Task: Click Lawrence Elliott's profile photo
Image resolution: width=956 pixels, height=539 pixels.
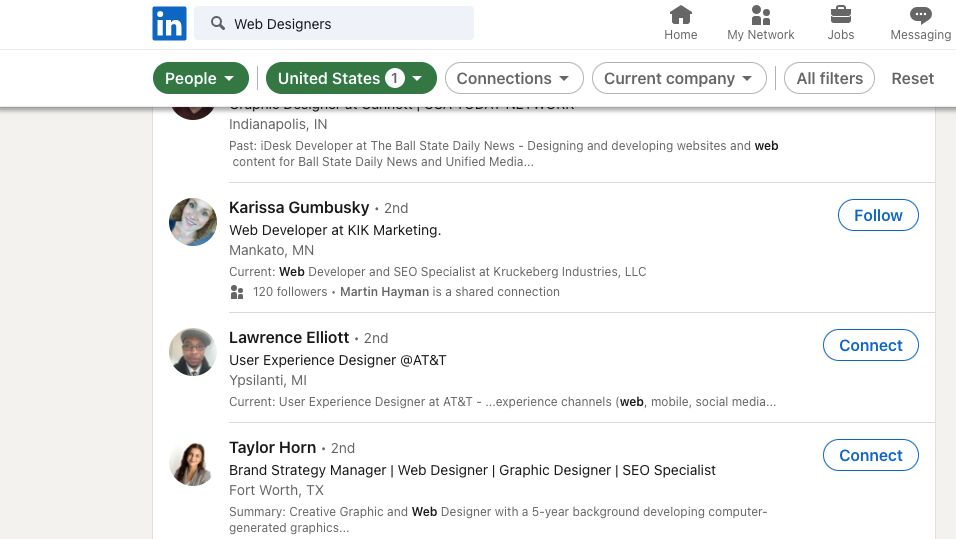Action: (x=193, y=352)
